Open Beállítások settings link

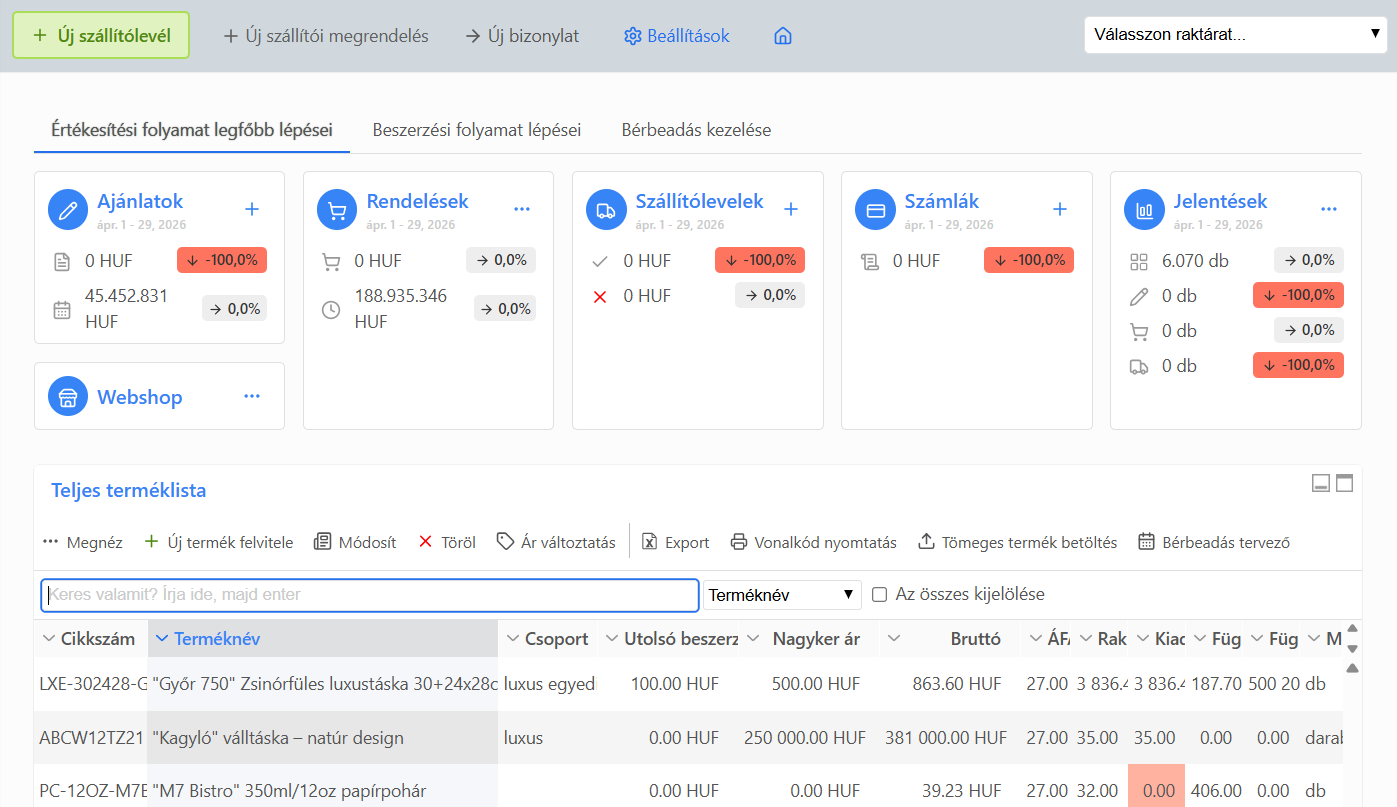coord(677,36)
